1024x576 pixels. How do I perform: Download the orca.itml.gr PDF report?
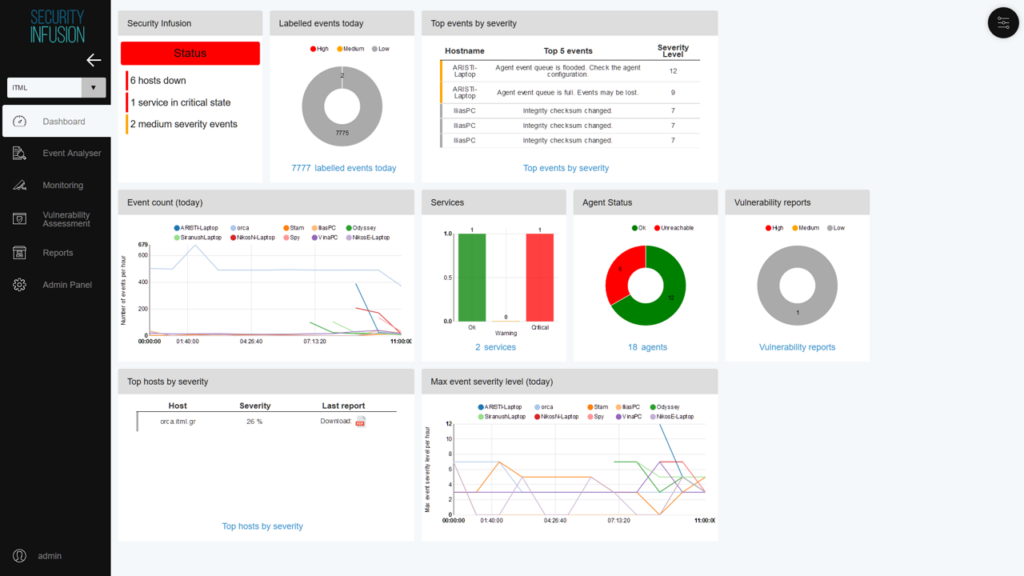[x=361, y=422]
